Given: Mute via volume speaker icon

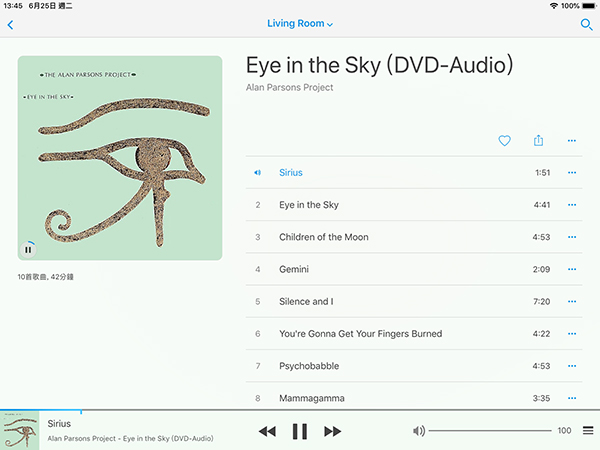Looking at the screenshot, I should [419, 431].
